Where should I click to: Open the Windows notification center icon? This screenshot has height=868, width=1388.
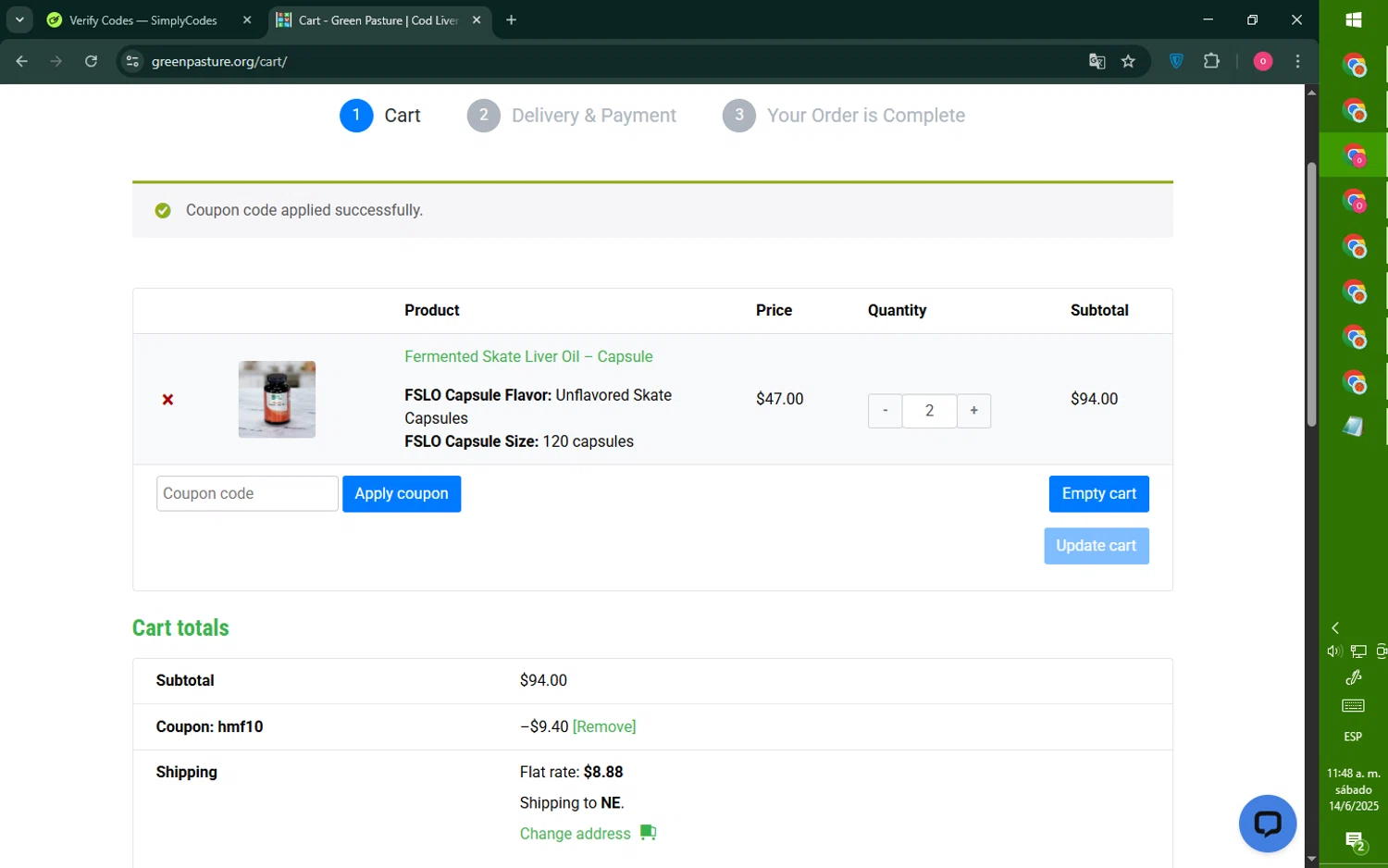point(1355,841)
